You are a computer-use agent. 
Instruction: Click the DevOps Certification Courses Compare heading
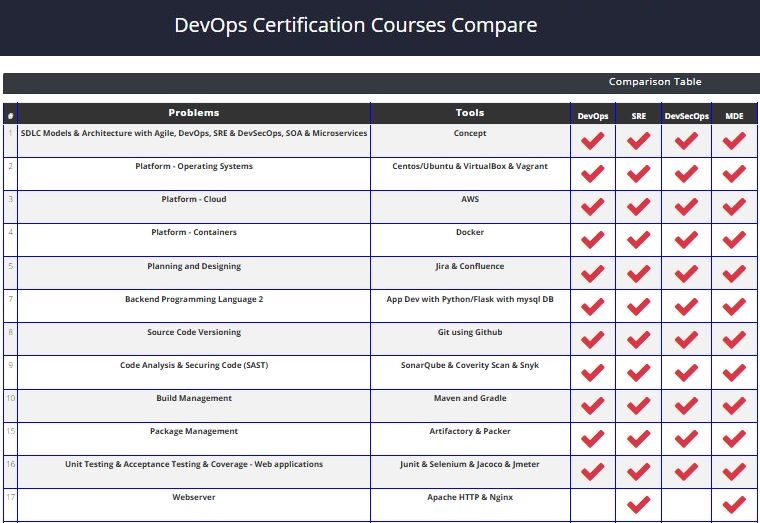click(356, 25)
